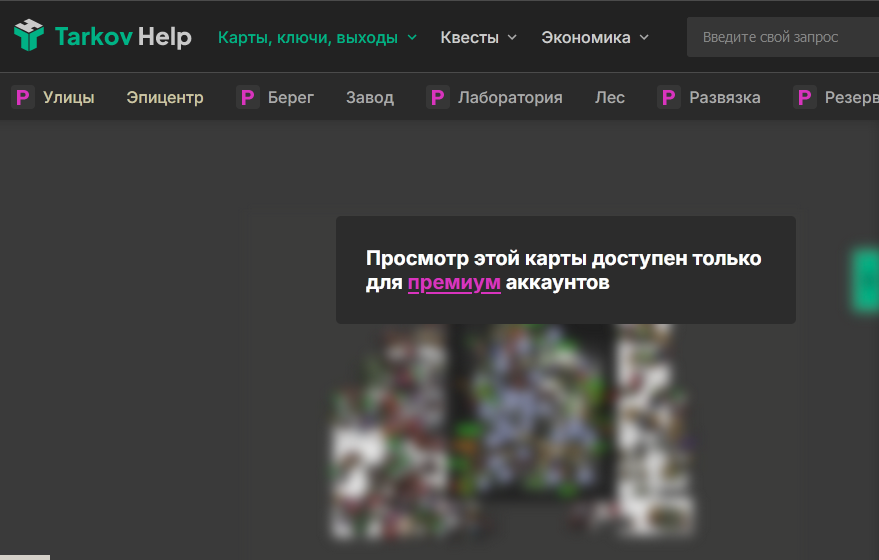Click the premium P badge beside Развязка
879x560 pixels.
(669, 97)
